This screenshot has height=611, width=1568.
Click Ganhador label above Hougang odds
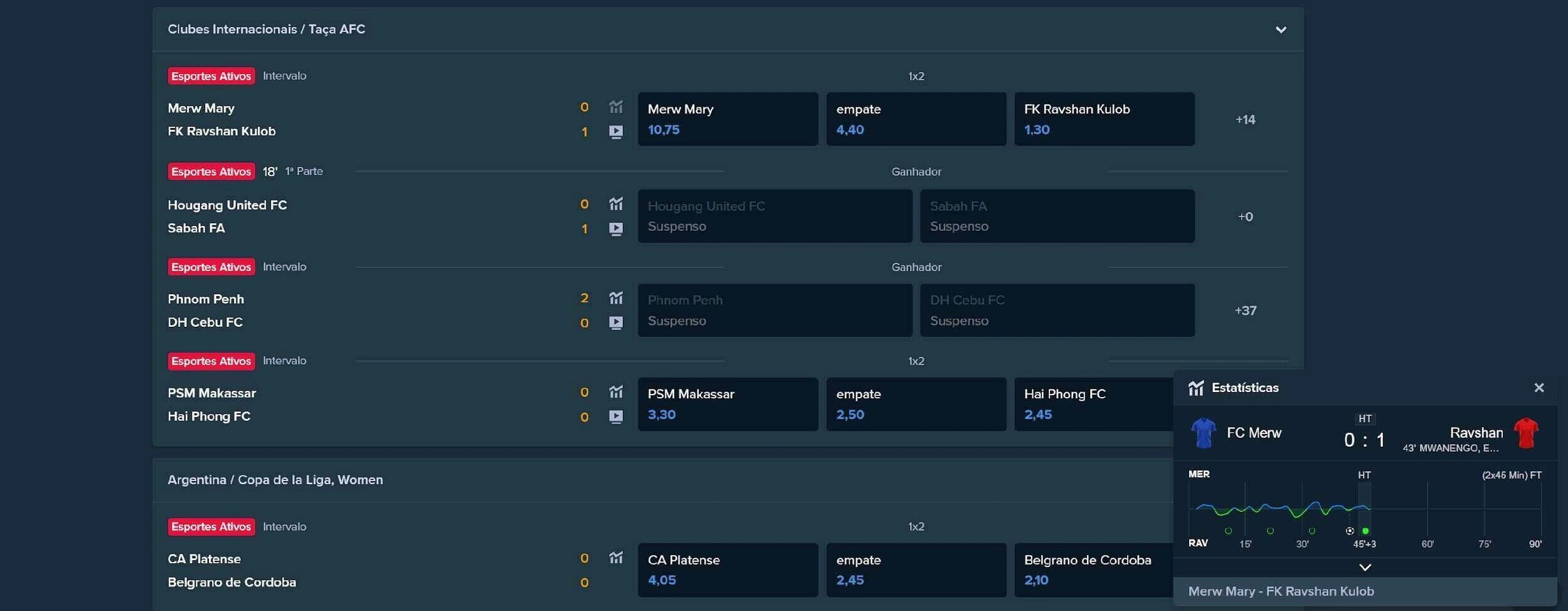(916, 171)
